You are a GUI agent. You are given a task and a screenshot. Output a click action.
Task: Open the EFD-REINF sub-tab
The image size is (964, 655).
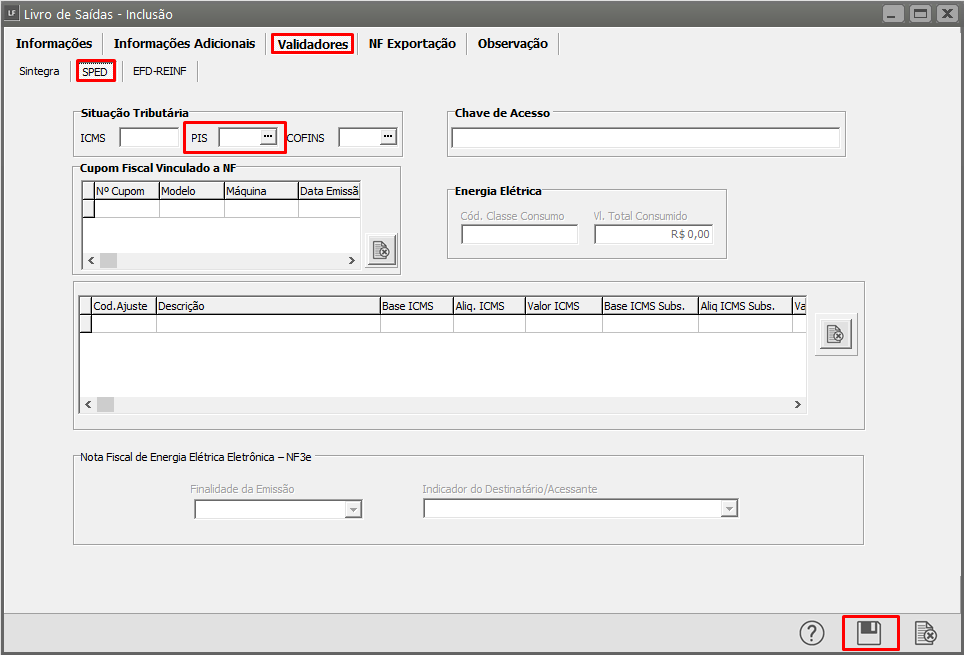[x=160, y=72]
